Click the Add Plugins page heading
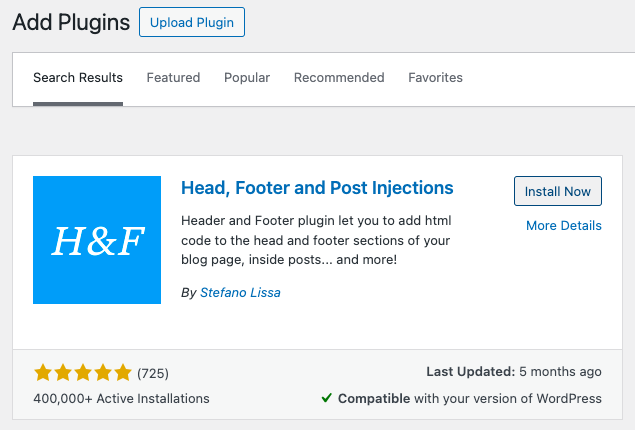 click(71, 22)
